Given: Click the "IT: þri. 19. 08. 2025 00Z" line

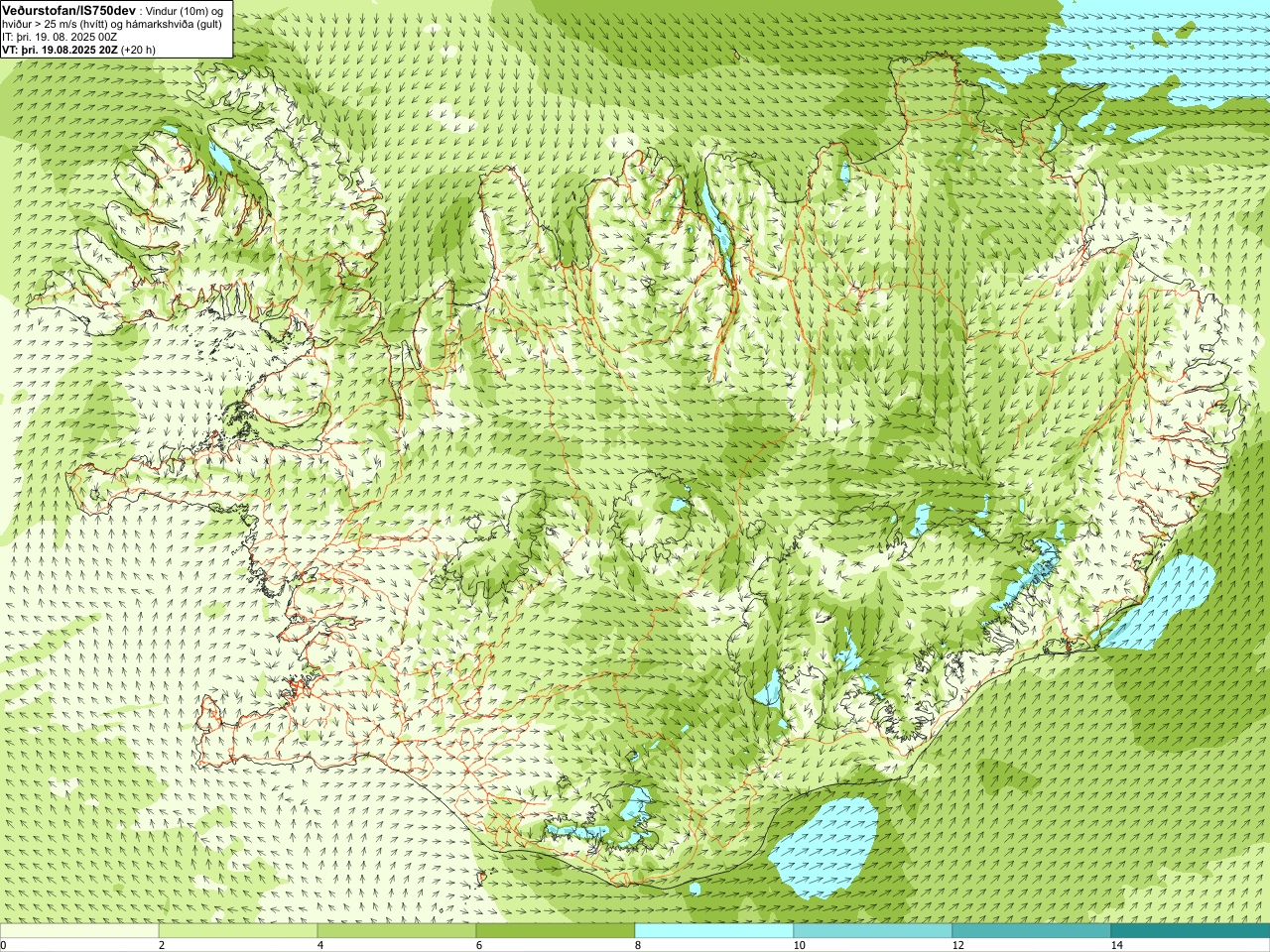Looking at the screenshot, I should click(60, 37).
